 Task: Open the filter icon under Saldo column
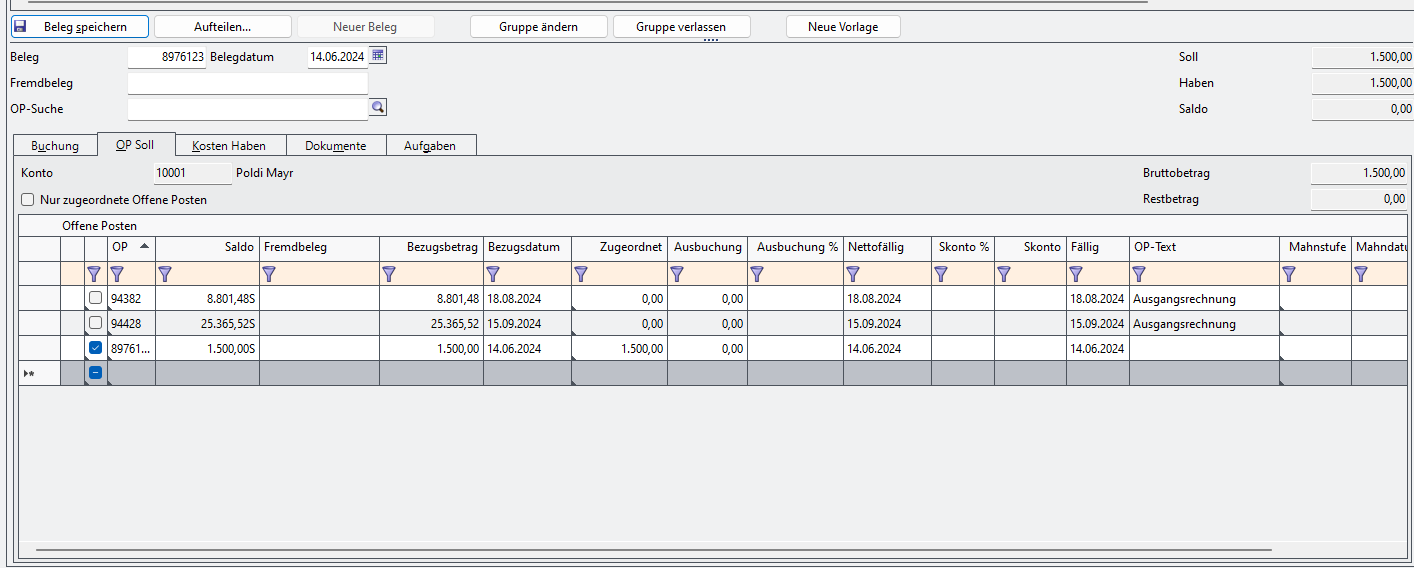click(x=165, y=273)
